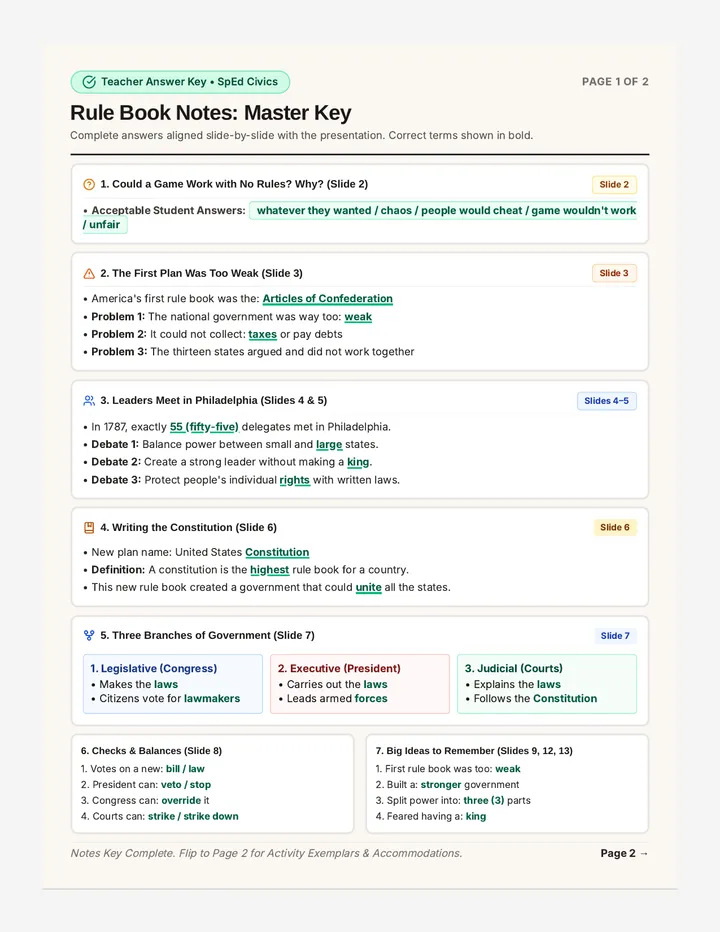Click the answer bill / law

(185, 769)
